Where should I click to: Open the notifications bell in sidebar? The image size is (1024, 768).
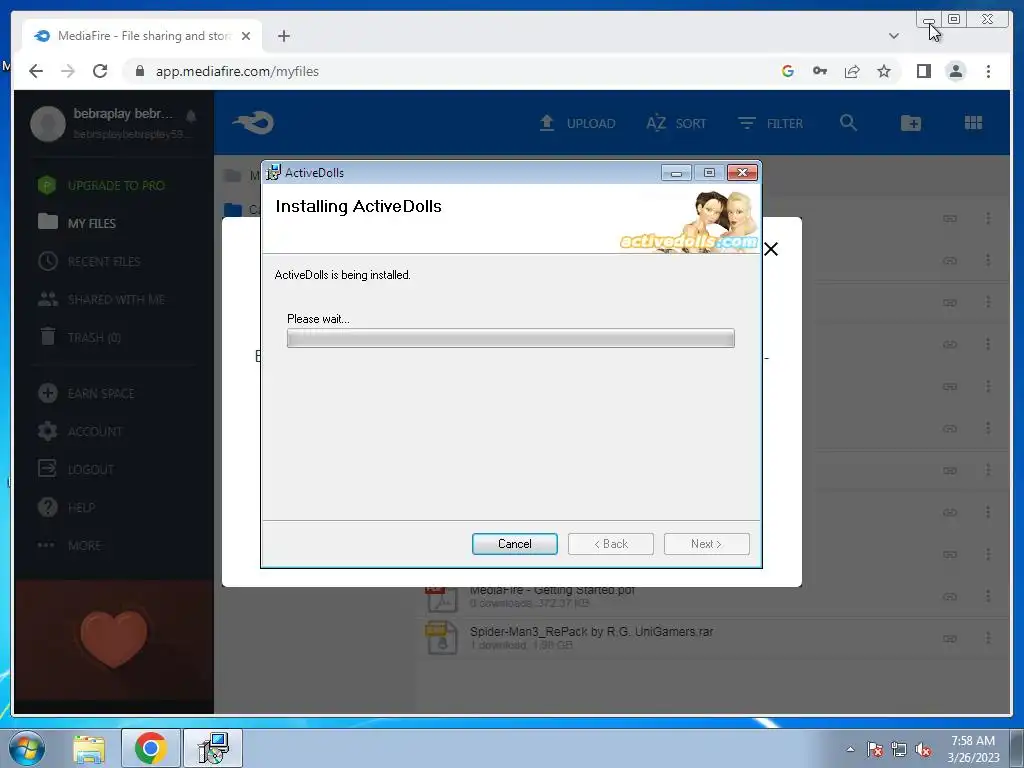(191, 116)
